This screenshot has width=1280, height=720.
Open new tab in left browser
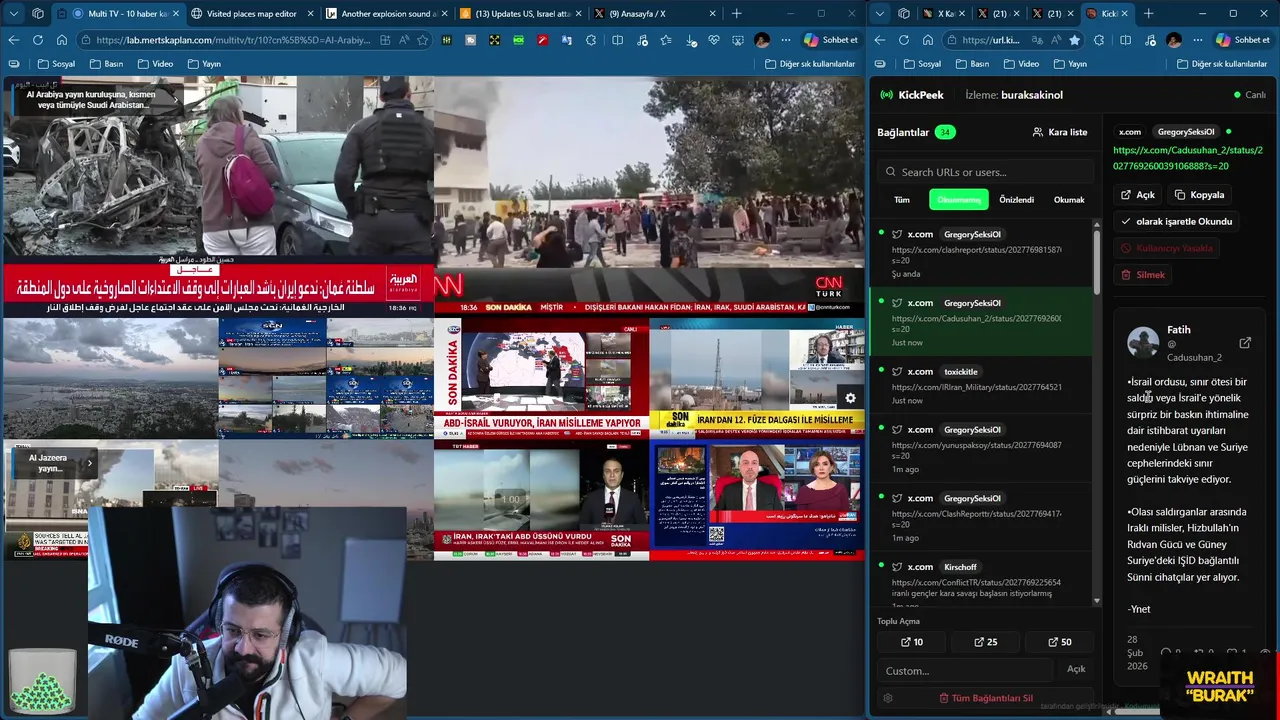737,14
